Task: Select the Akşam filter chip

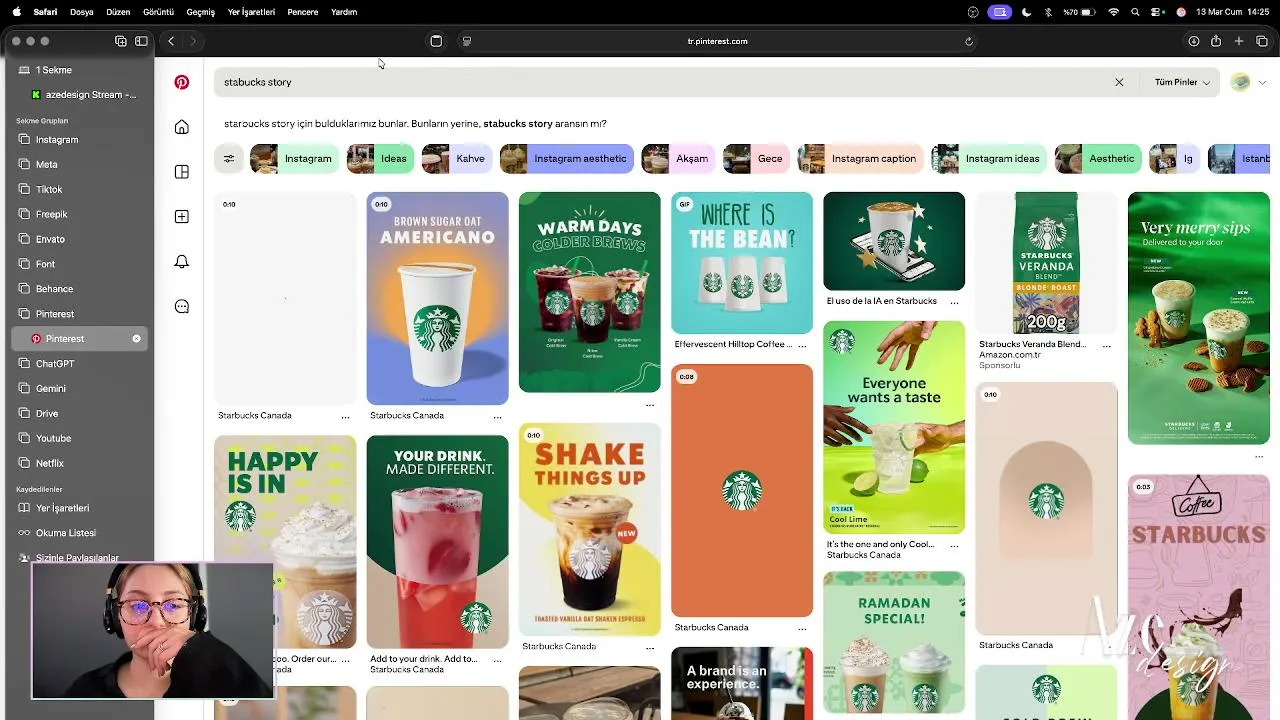Action: (x=678, y=159)
